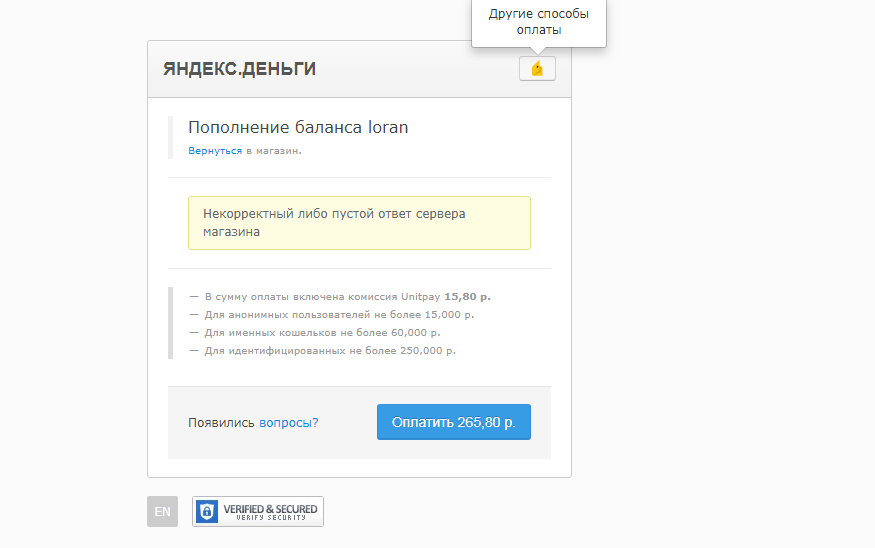The image size is (875, 548).
Task: Select the Пополнение баланса loran heading
Action: pyautogui.click(x=298, y=127)
